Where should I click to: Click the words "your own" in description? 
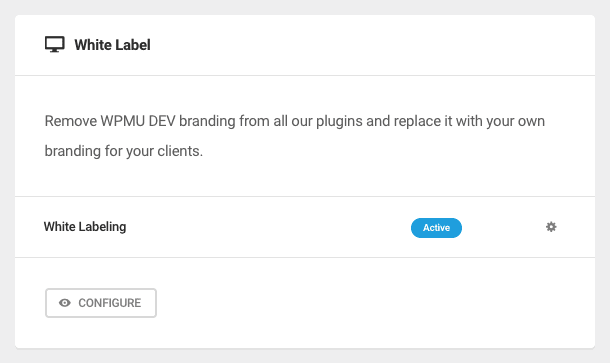pyautogui.click(x=515, y=122)
